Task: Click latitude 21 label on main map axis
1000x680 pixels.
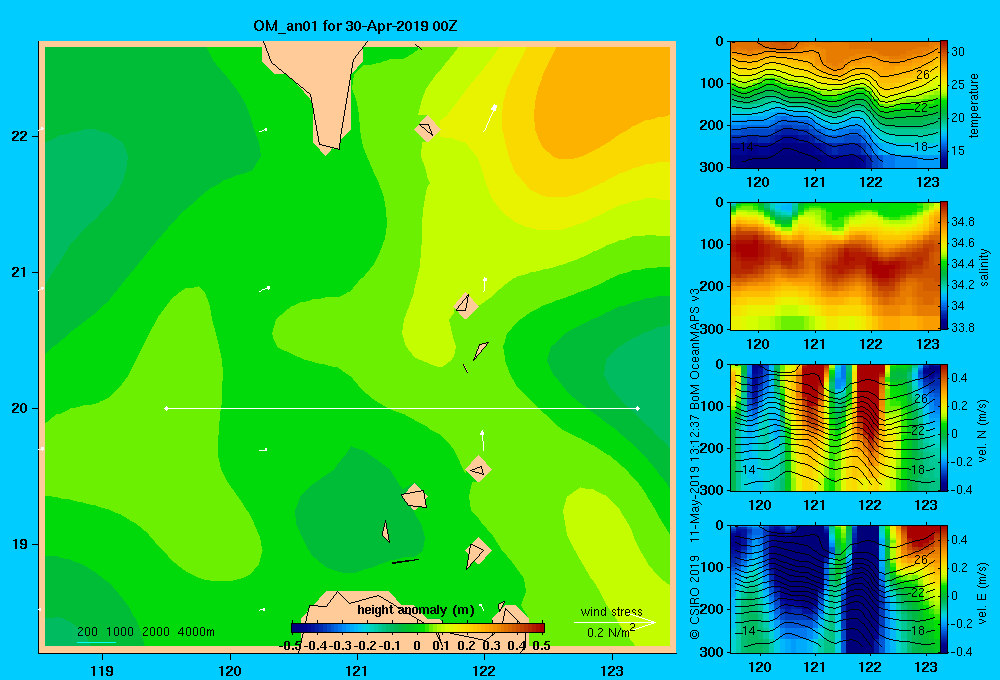Action: 20,272
